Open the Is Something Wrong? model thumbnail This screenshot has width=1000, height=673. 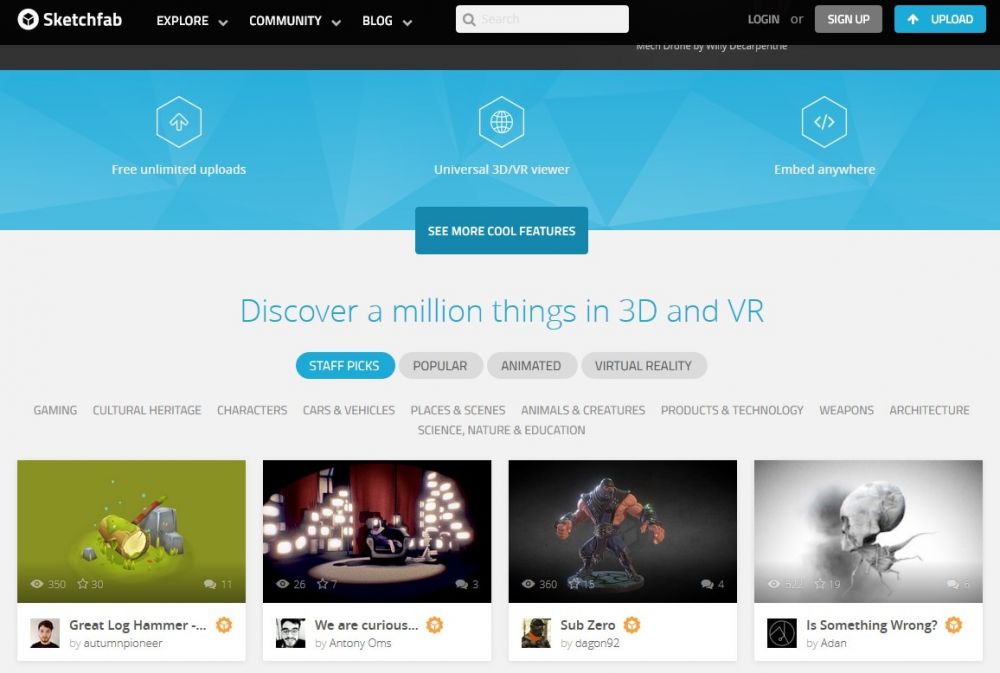(x=868, y=531)
